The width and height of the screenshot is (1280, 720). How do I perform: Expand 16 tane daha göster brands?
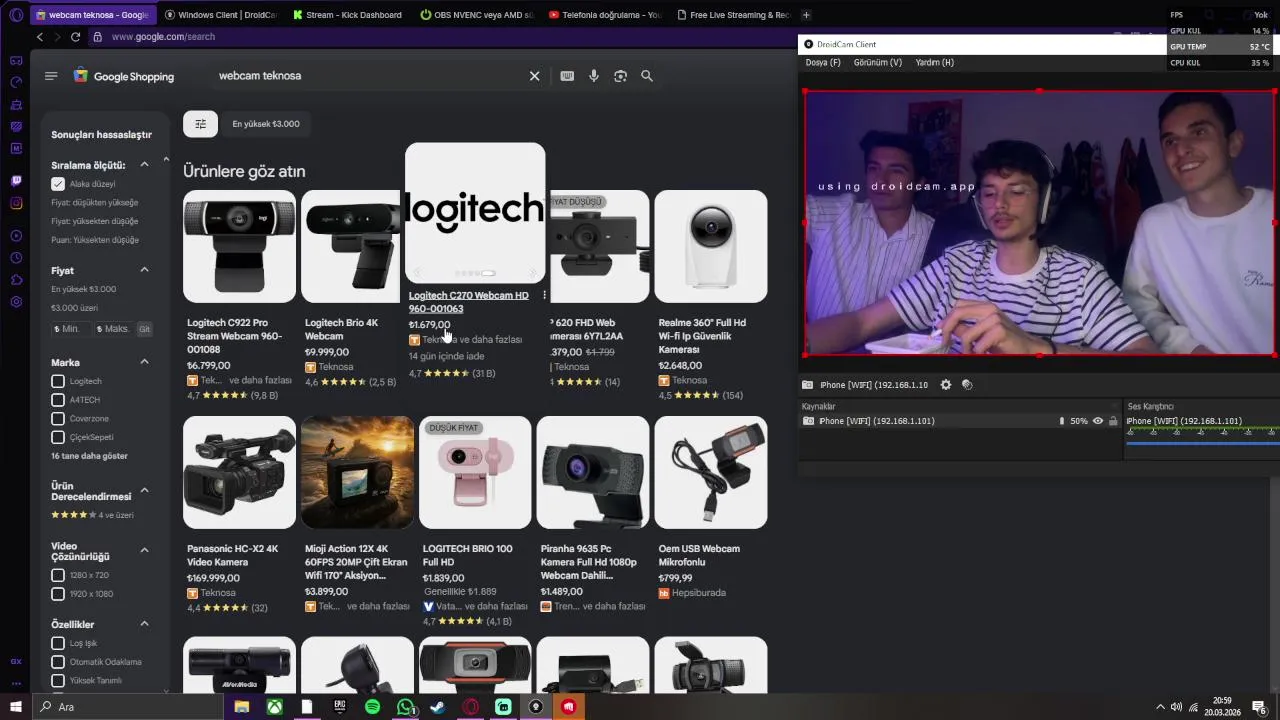pyautogui.click(x=89, y=456)
